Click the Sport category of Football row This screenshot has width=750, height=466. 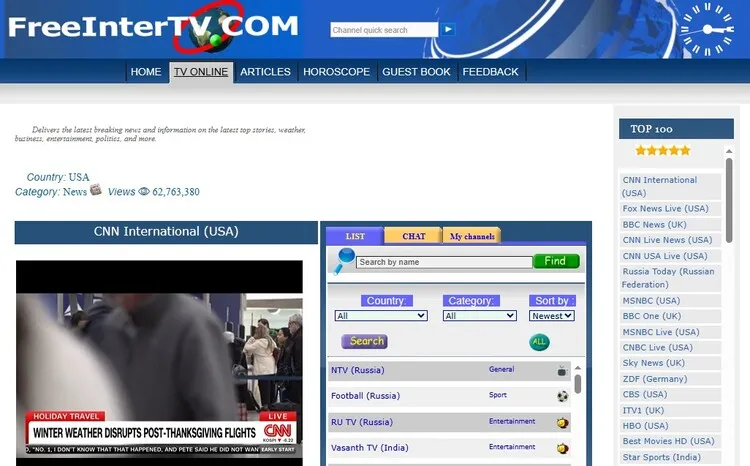[x=497, y=395]
